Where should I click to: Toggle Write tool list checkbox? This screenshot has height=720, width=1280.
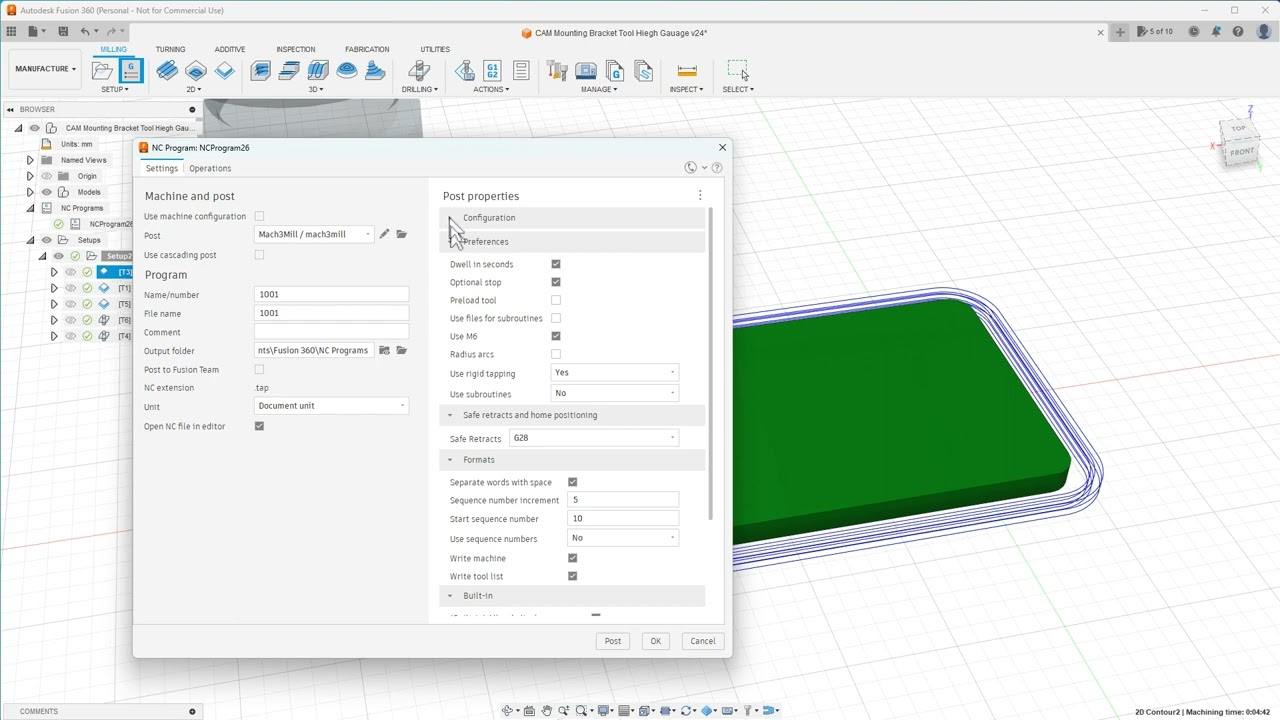coord(572,576)
